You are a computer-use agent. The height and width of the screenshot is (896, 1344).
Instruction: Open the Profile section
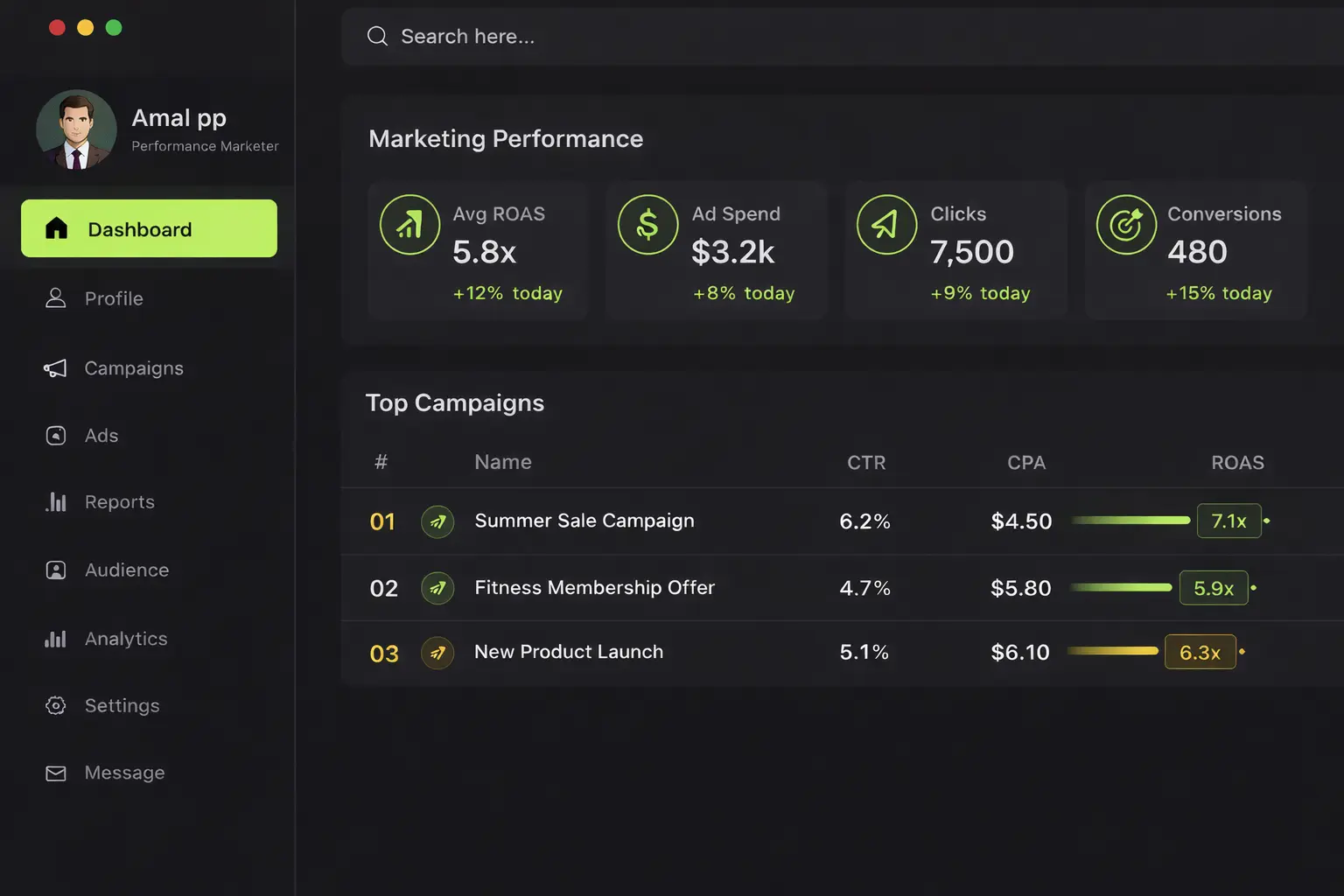pyautogui.click(x=114, y=298)
